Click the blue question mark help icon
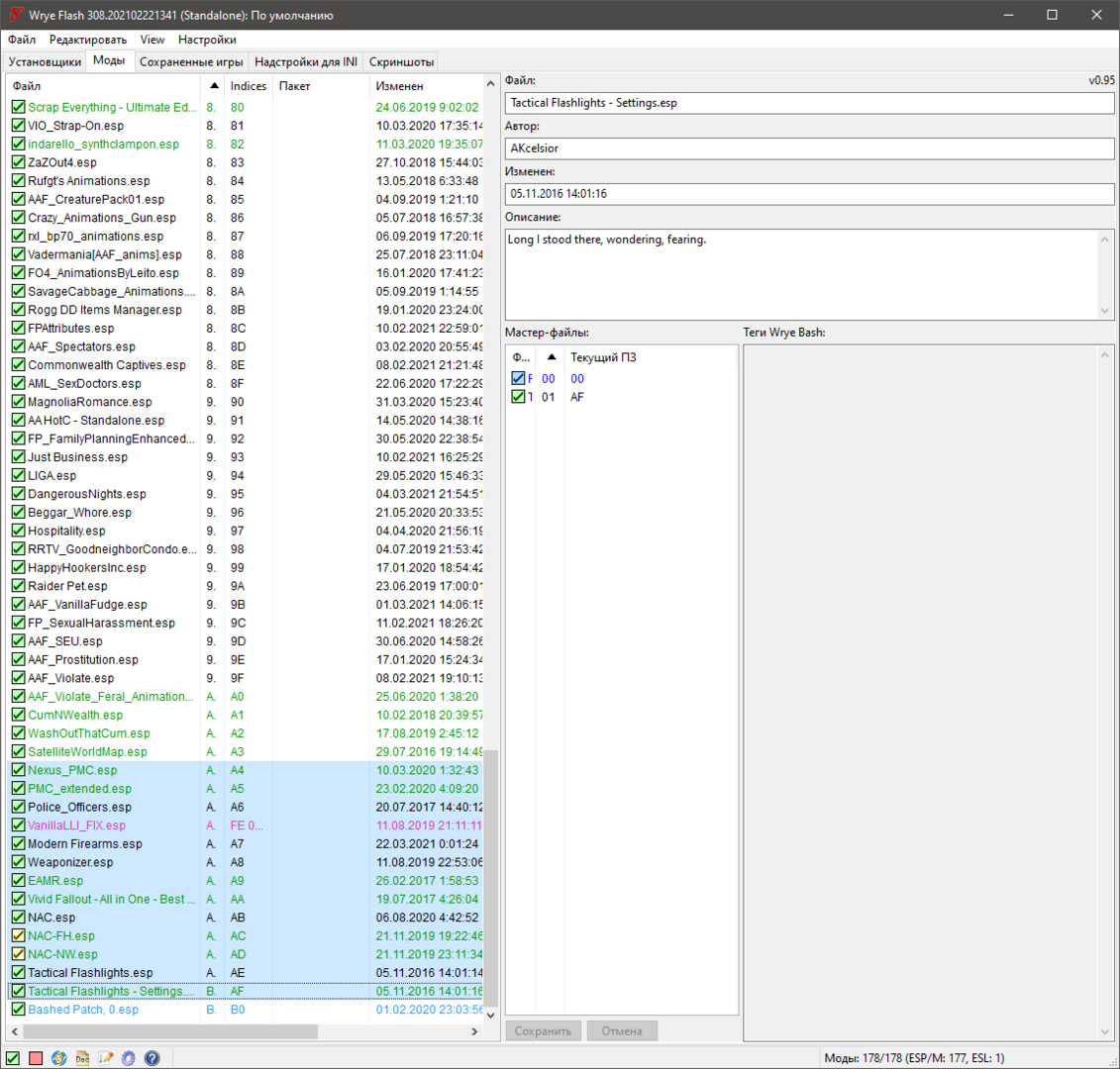 [152, 1058]
